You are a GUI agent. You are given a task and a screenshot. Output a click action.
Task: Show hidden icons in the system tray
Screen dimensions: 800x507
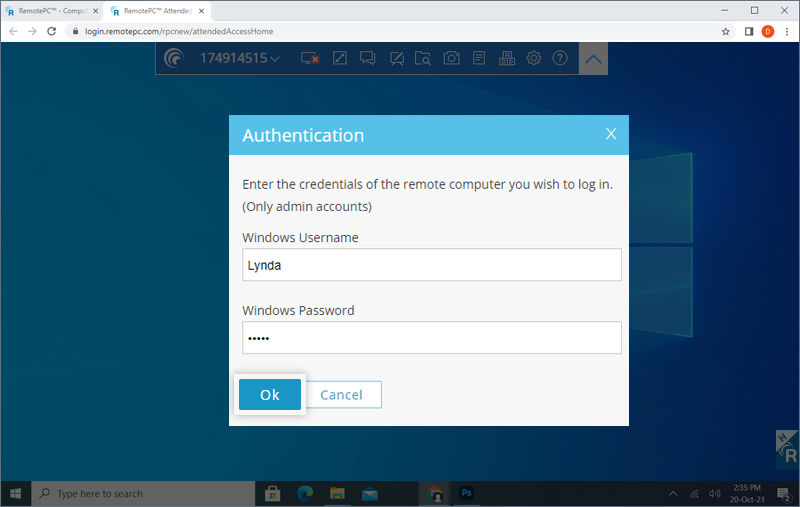point(673,494)
